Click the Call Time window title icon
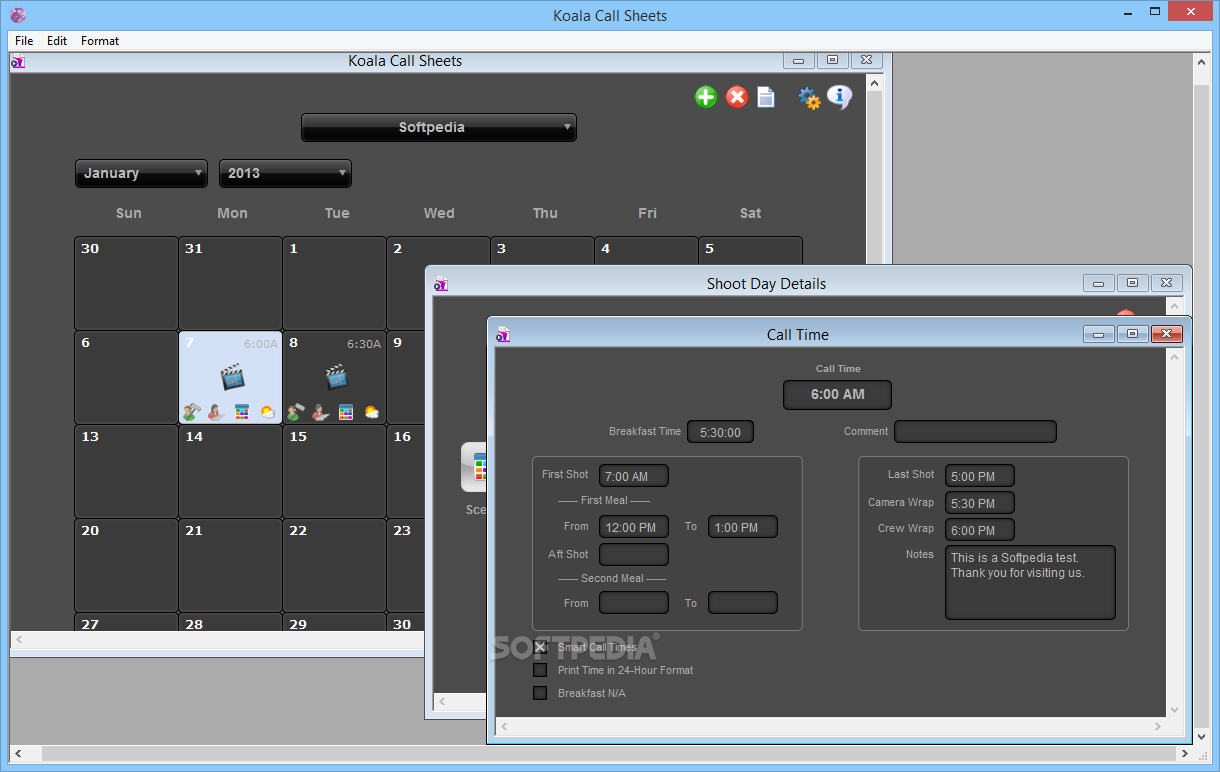This screenshot has width=1220, height=772. click(x=503, y=335)
